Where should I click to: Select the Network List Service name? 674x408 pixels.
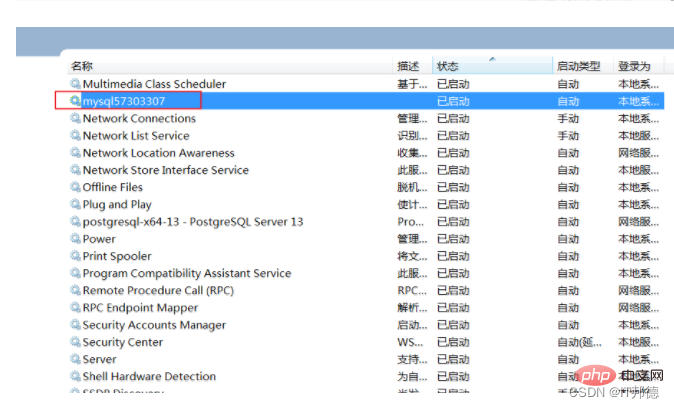136,135
